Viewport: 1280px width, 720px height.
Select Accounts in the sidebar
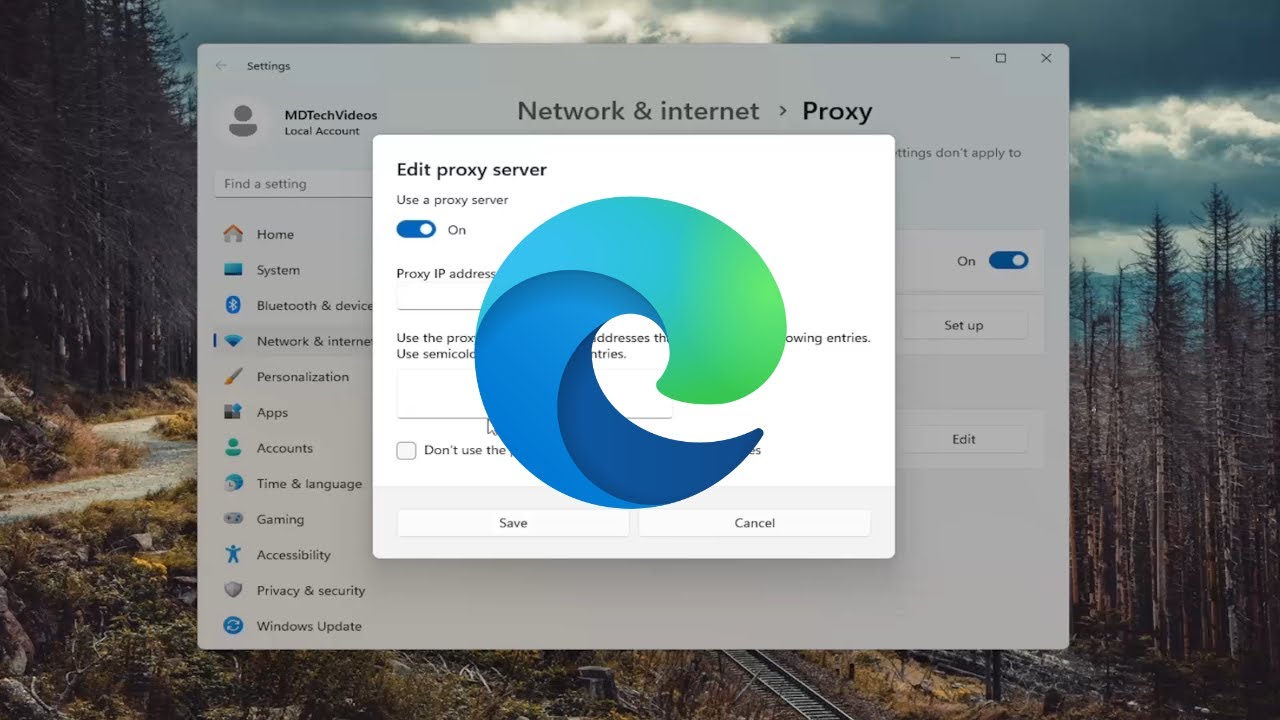click(x=285, y=448)
